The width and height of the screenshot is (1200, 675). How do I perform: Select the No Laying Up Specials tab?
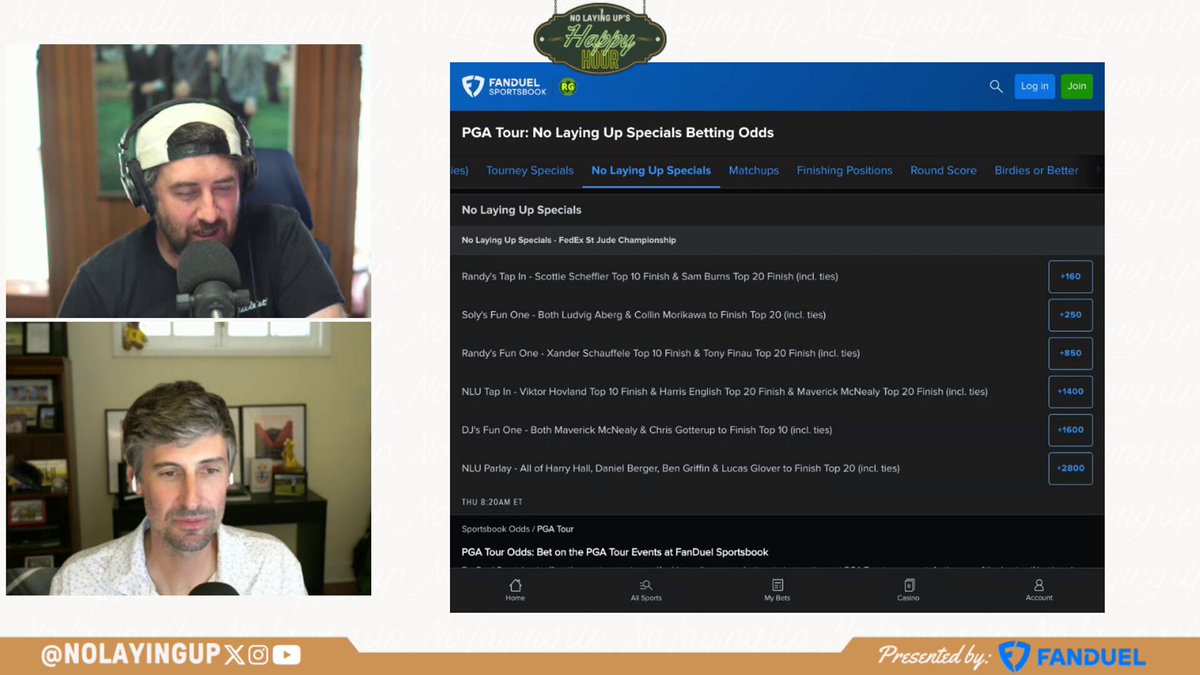[651, 171]
